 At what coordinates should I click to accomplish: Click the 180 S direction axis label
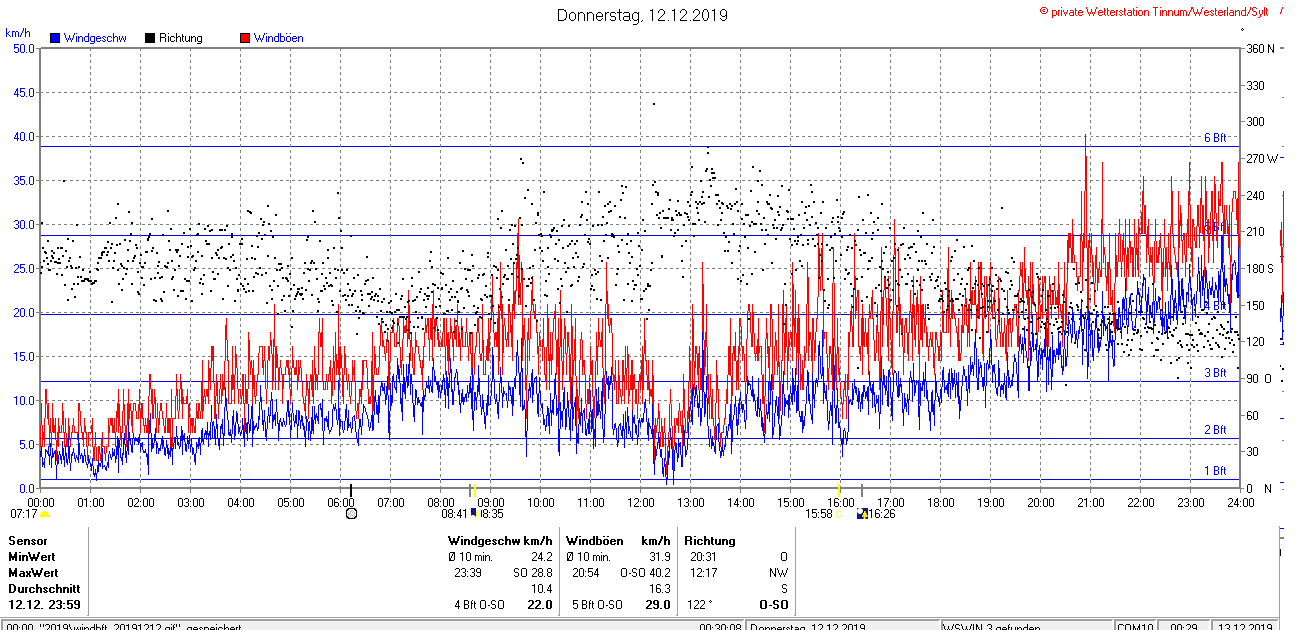(x=1260, y=269)
